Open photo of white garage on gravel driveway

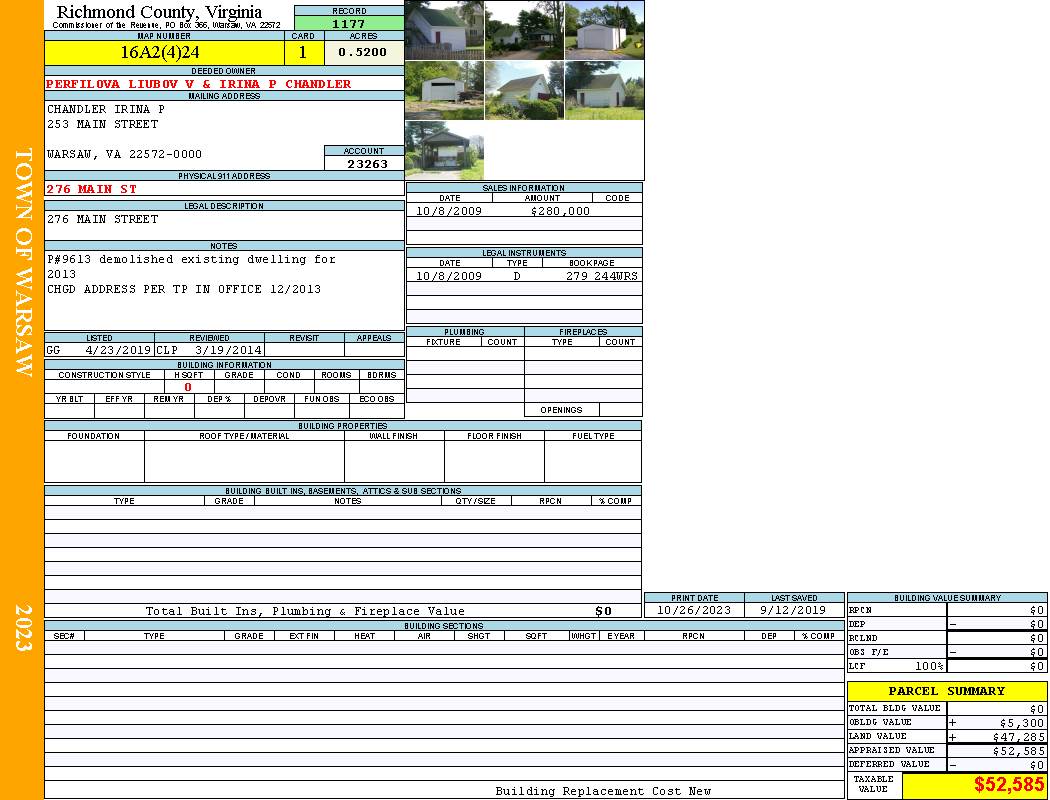point(604,30)
